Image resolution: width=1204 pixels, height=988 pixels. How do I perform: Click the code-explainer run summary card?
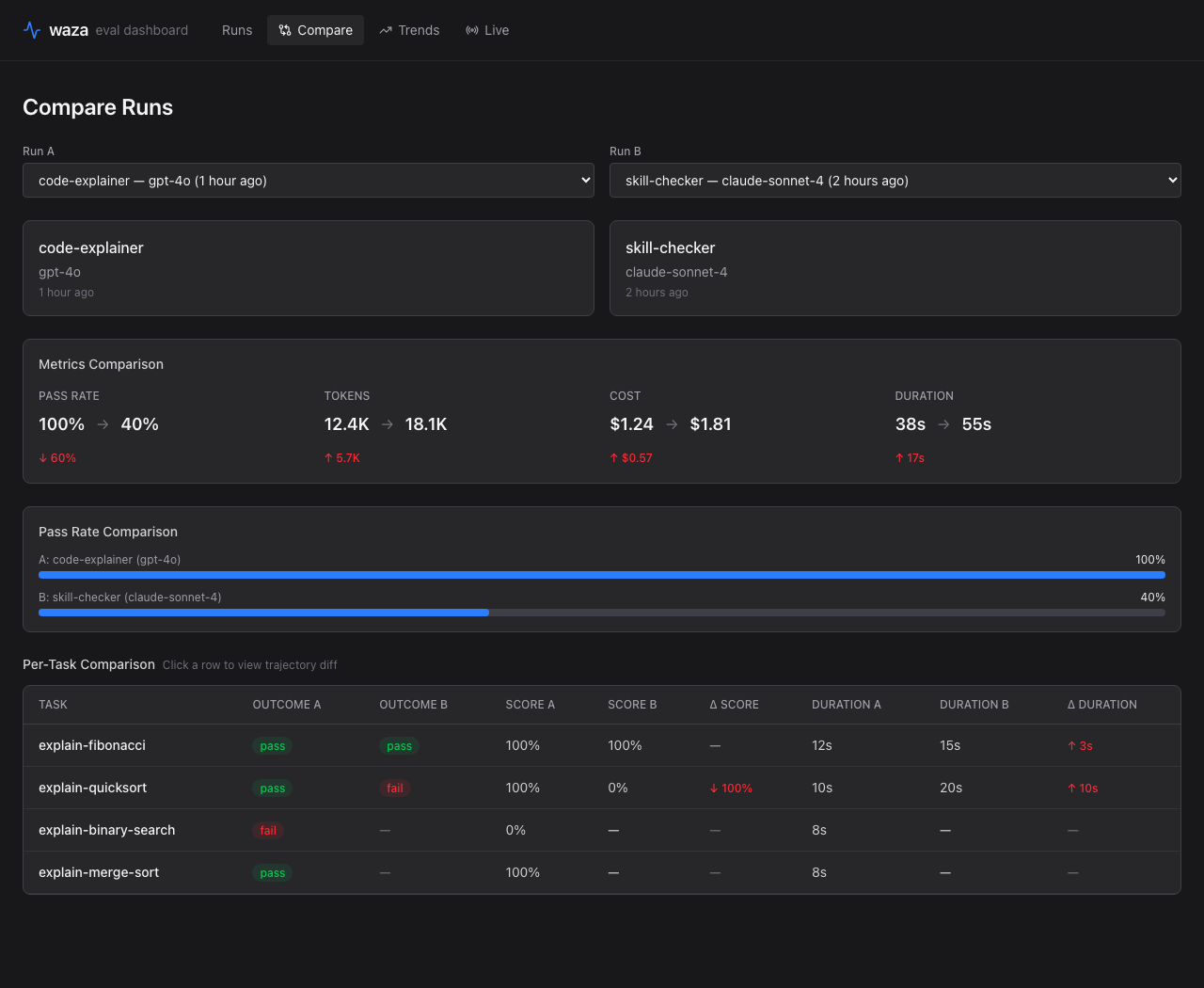pyautogui.click(x=309, y=268)
